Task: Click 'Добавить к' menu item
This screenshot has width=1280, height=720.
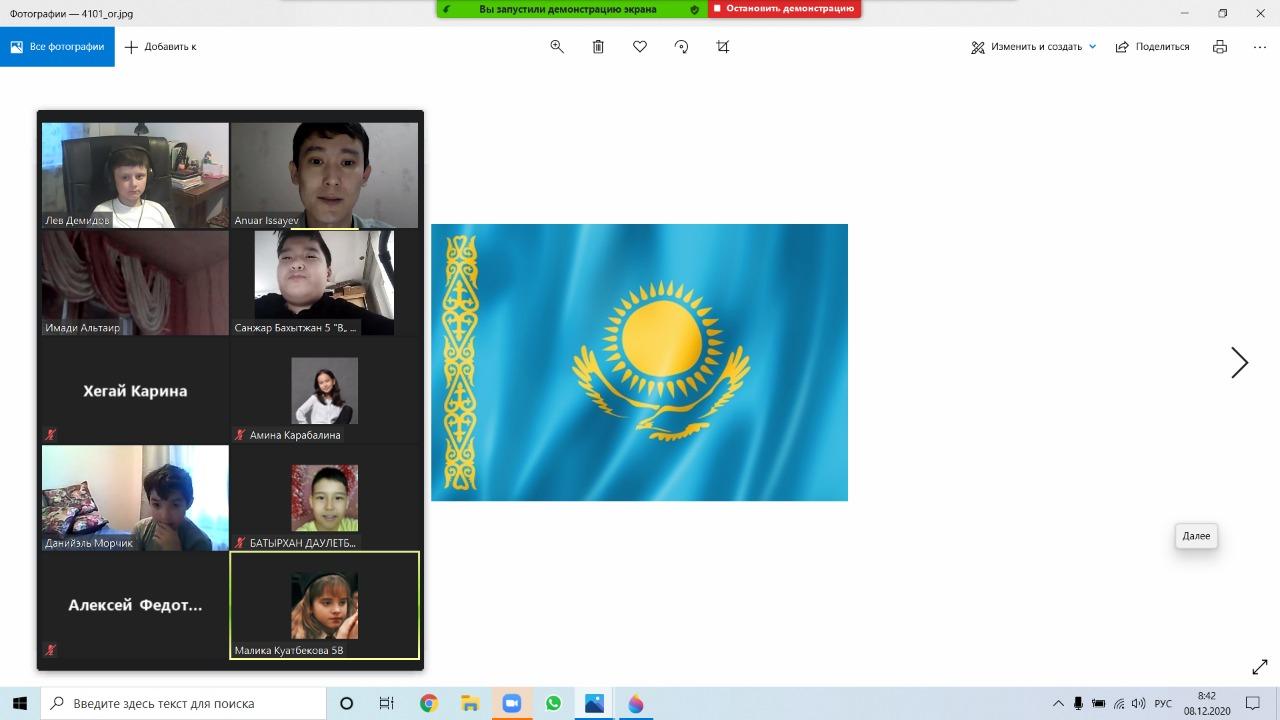Action: pos(160,47)
